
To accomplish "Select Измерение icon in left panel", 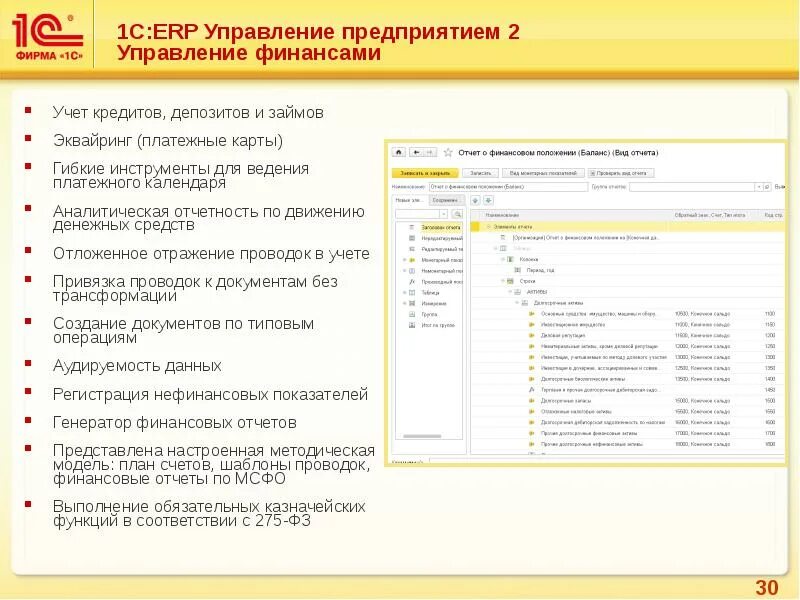I will (x=412, y=304).
